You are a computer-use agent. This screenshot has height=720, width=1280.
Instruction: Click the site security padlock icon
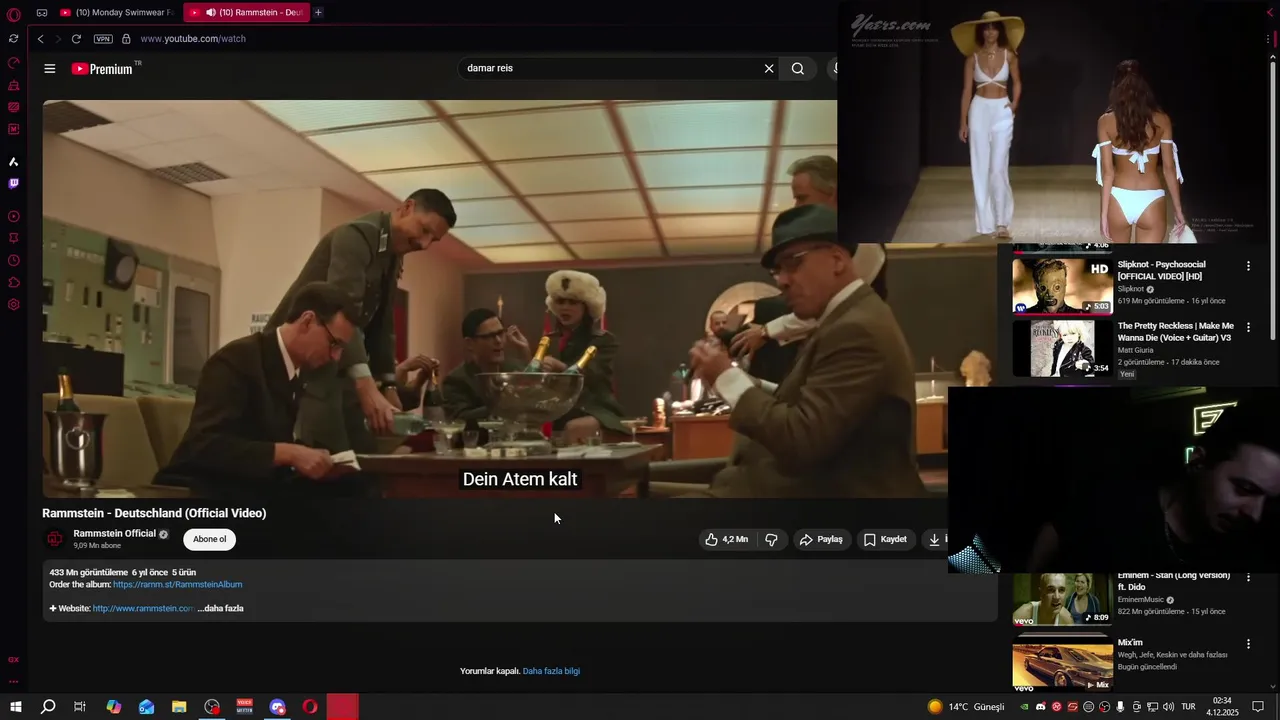point(126,39)
